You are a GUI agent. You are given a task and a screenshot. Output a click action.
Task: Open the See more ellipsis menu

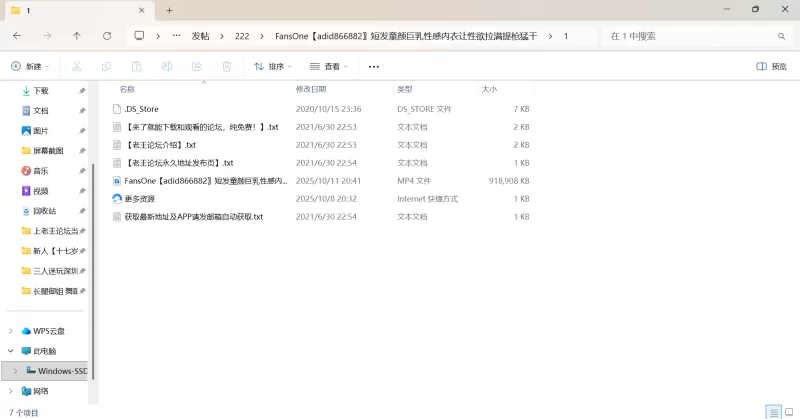(x=374, y=66)
